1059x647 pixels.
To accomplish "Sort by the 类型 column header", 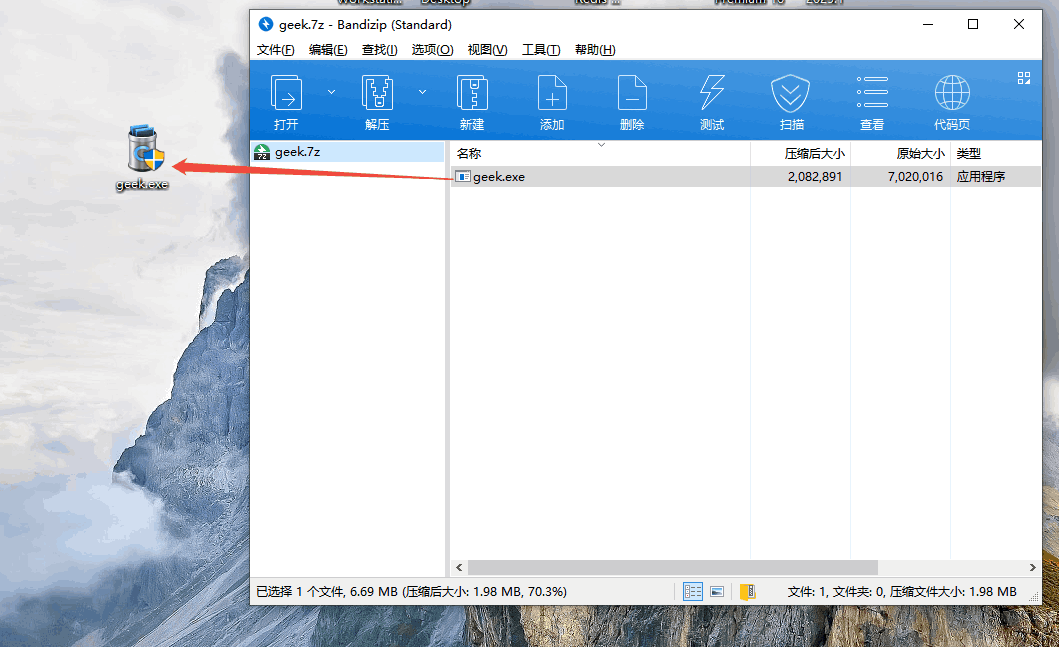I will pyautogui.click(x=996, y=153).
